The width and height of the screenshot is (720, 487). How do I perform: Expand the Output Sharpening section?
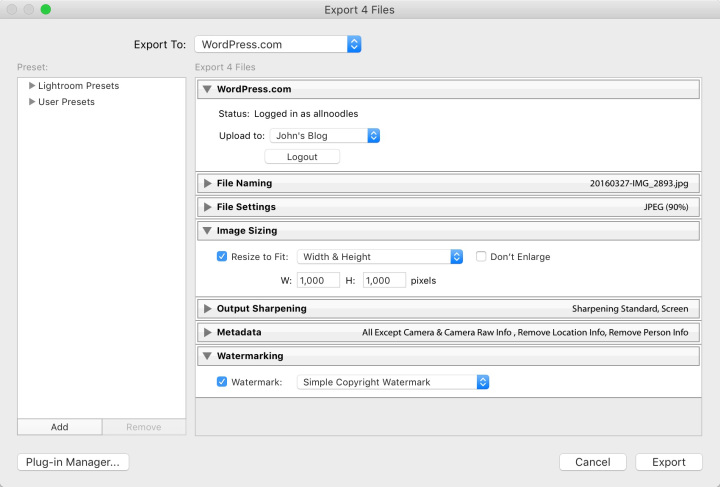pos(207,308)
